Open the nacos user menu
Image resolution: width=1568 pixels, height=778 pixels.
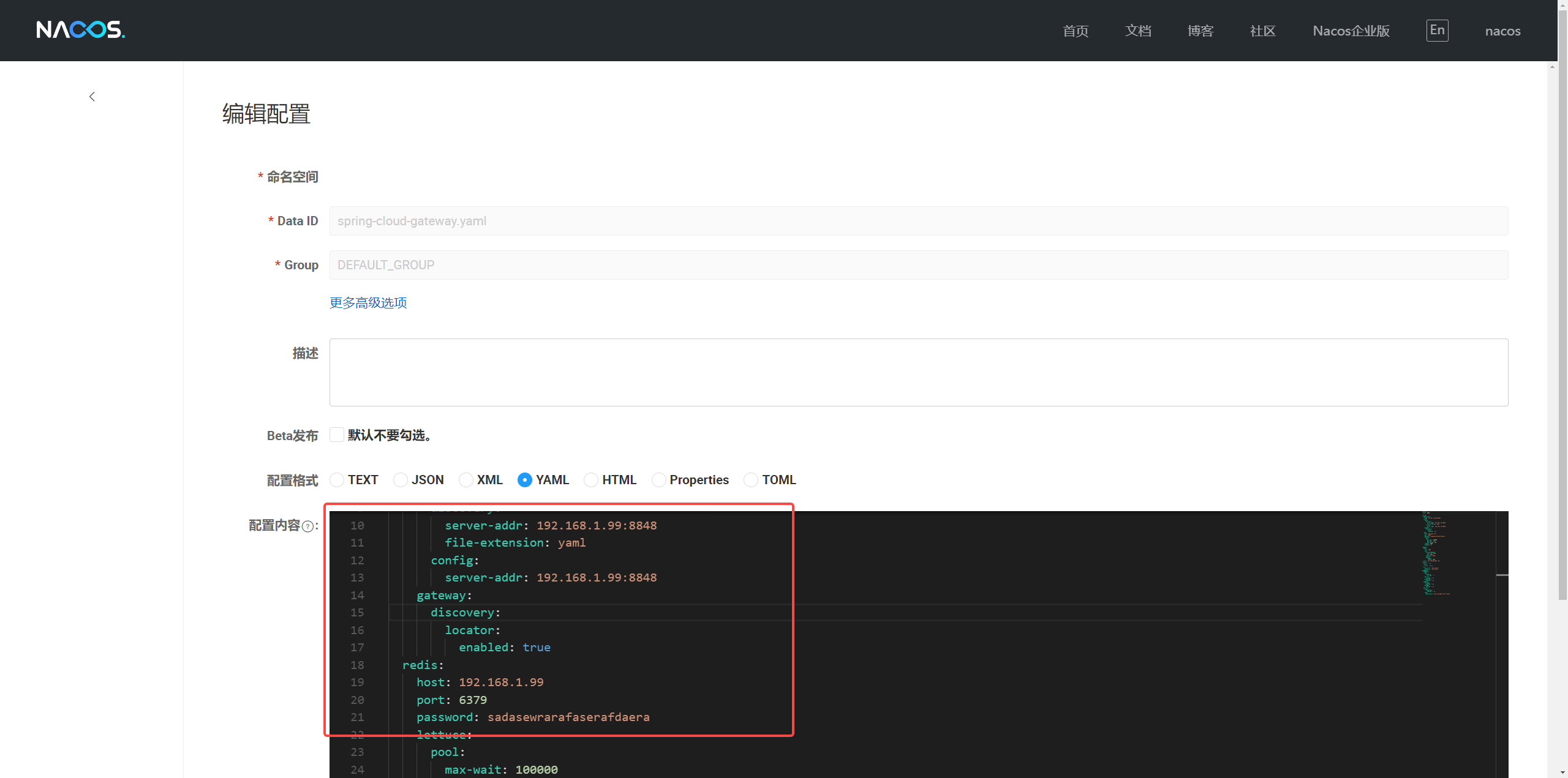tap(1502, 31)
